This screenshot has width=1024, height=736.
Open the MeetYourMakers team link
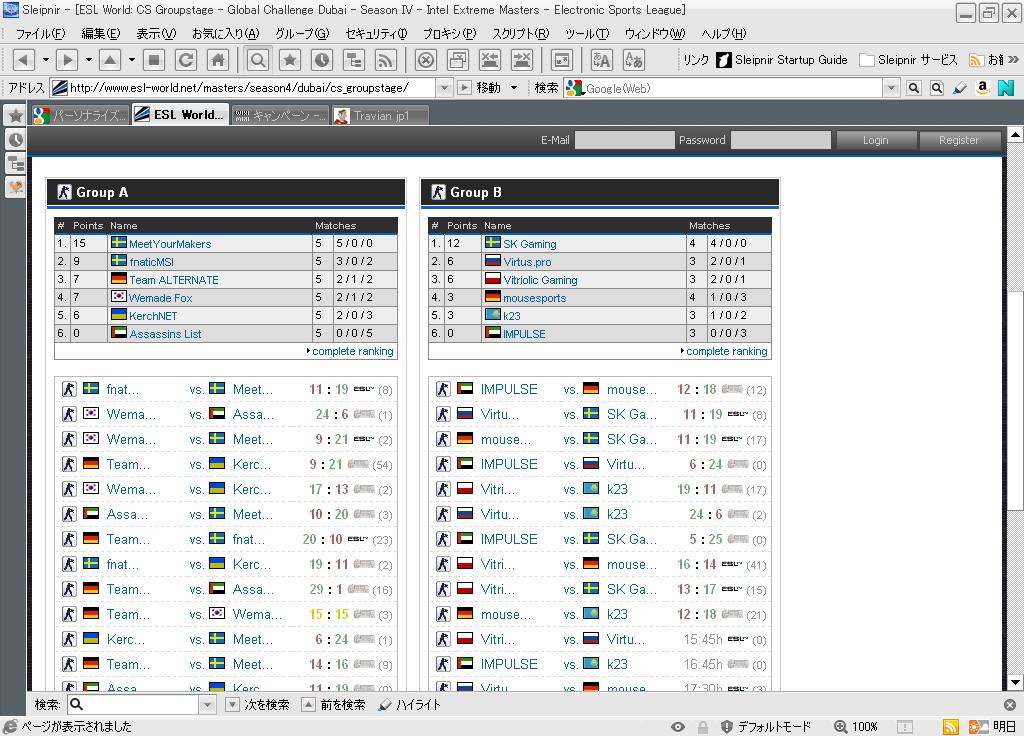click(x=170, y=244)
